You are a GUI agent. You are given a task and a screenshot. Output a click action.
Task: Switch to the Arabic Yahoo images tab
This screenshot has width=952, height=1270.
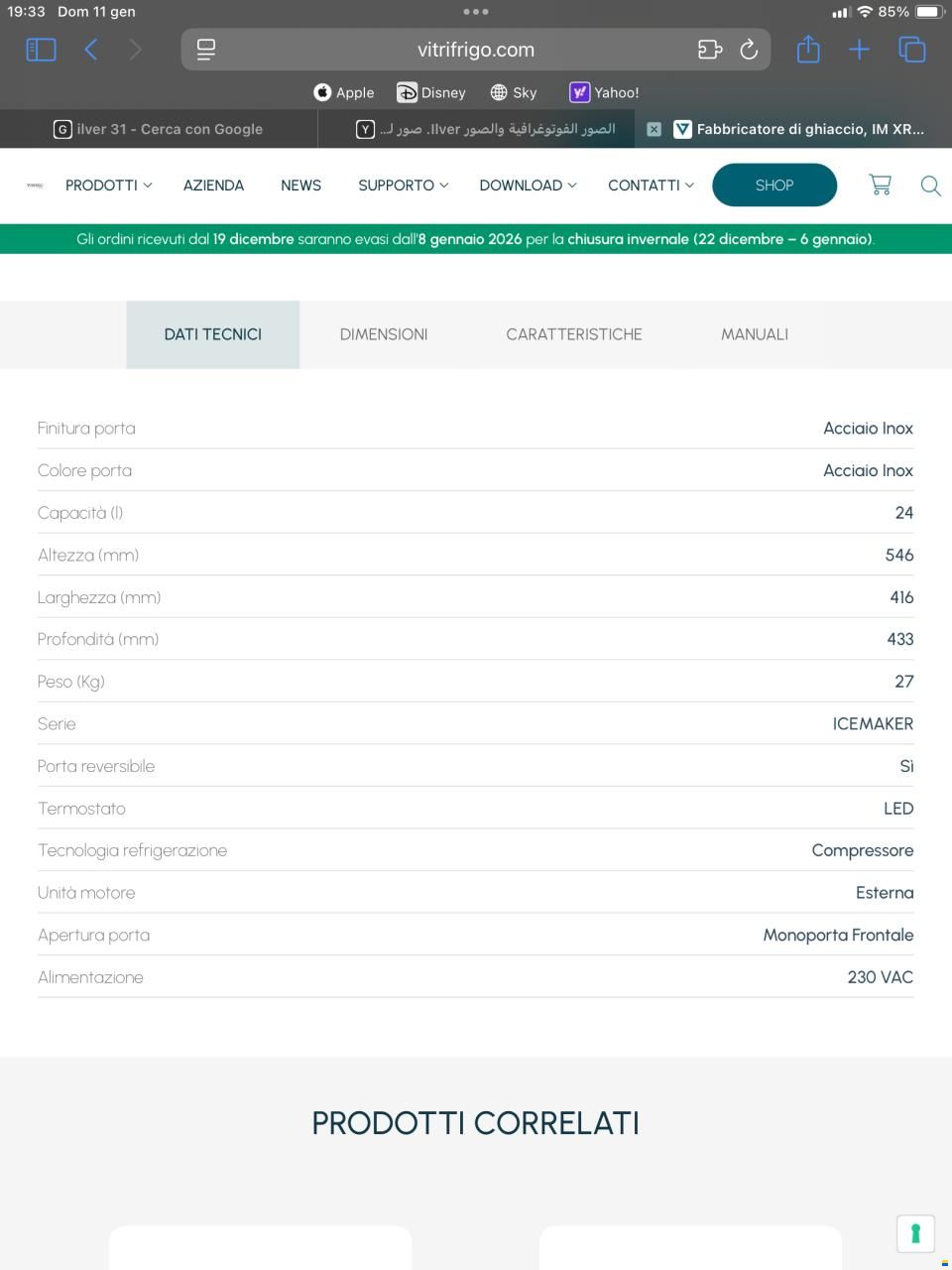pos(476,129)
